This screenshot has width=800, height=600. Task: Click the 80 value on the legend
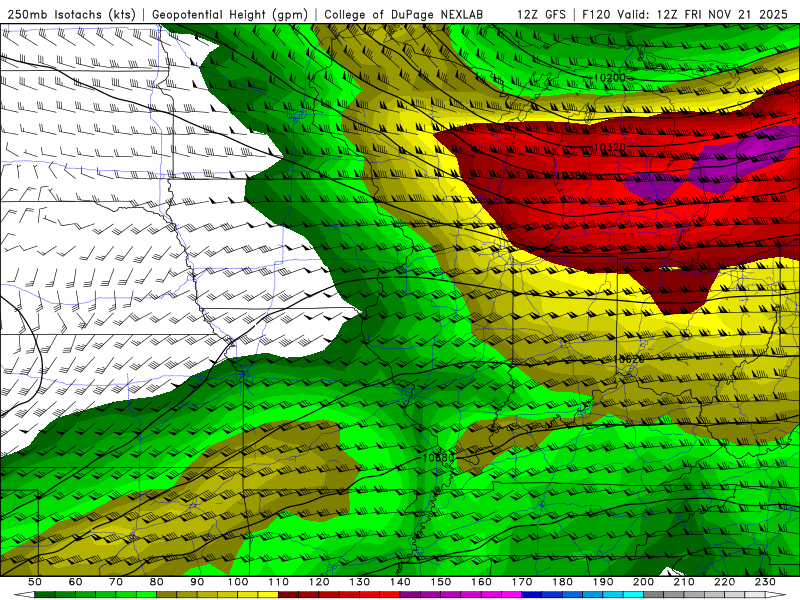pyautogui.click(x=157, y=582)
